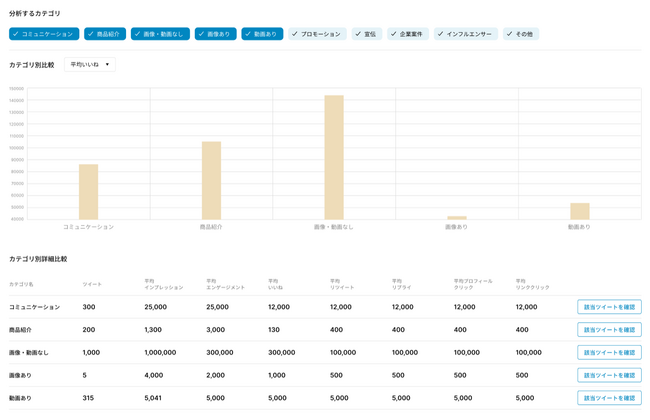View matching tweets for the 画像あり row
Viewport: 650px width, 420px height.
click(x=608, y=376)
